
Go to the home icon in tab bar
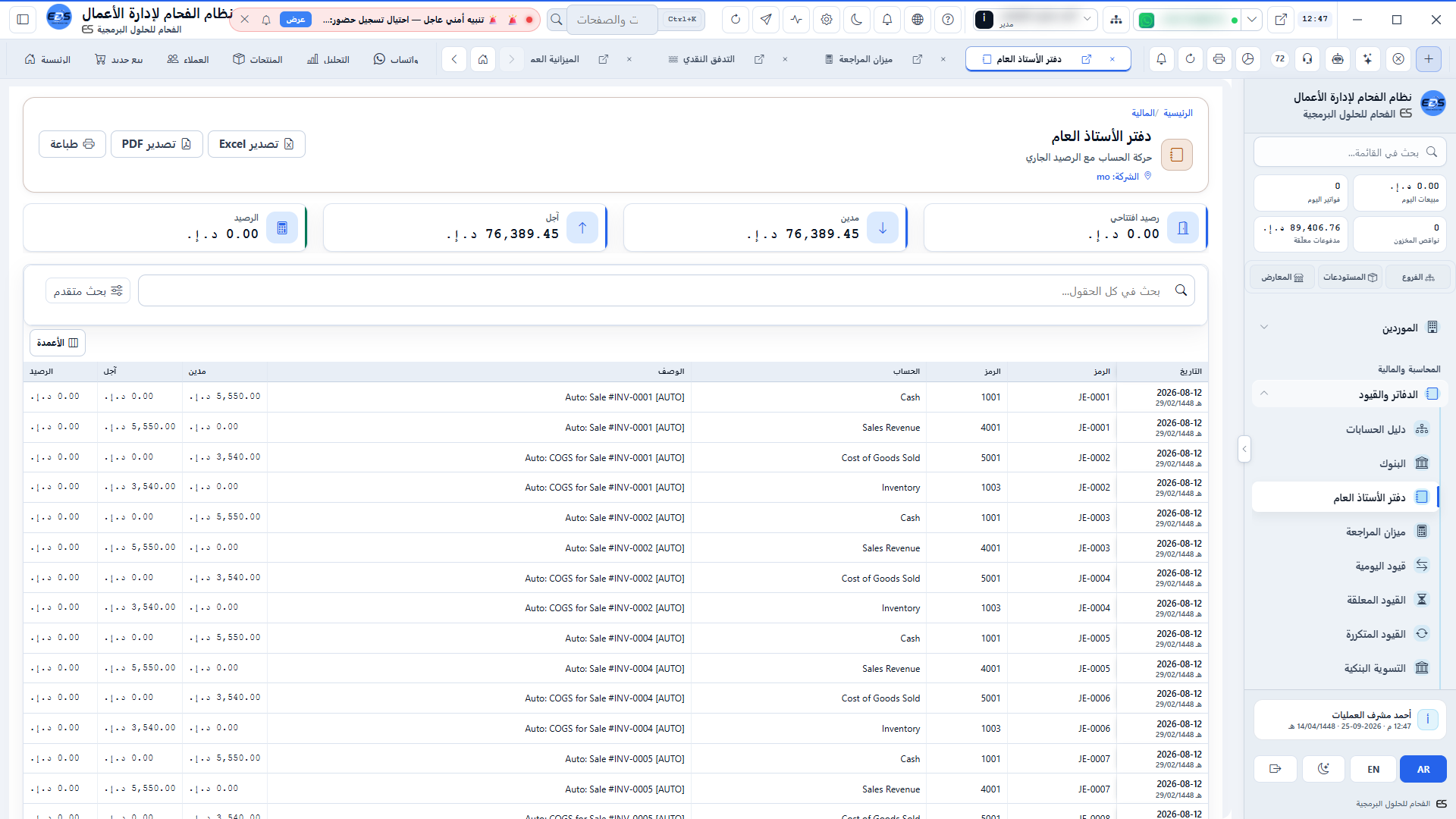tap(483, 59)
